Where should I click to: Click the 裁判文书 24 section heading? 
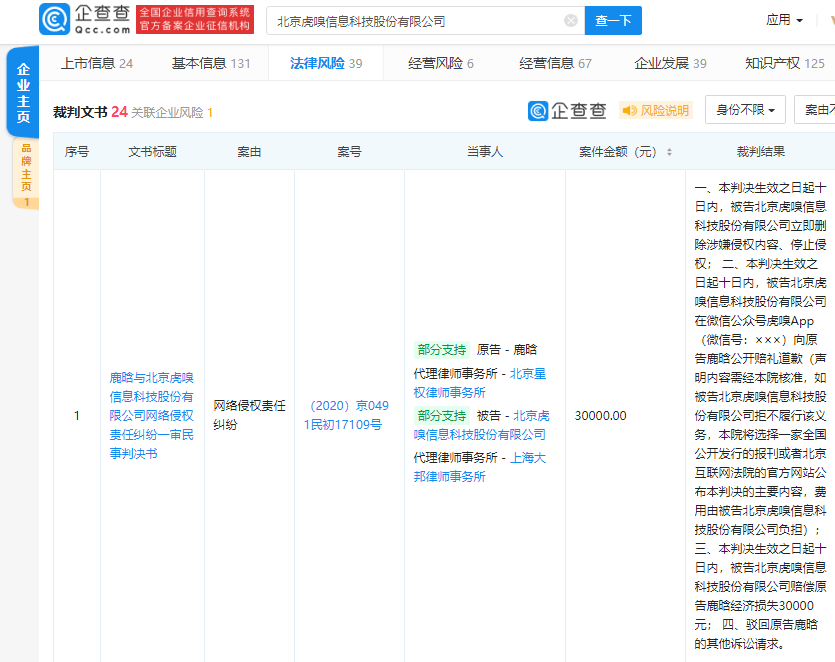pos(90,112)
